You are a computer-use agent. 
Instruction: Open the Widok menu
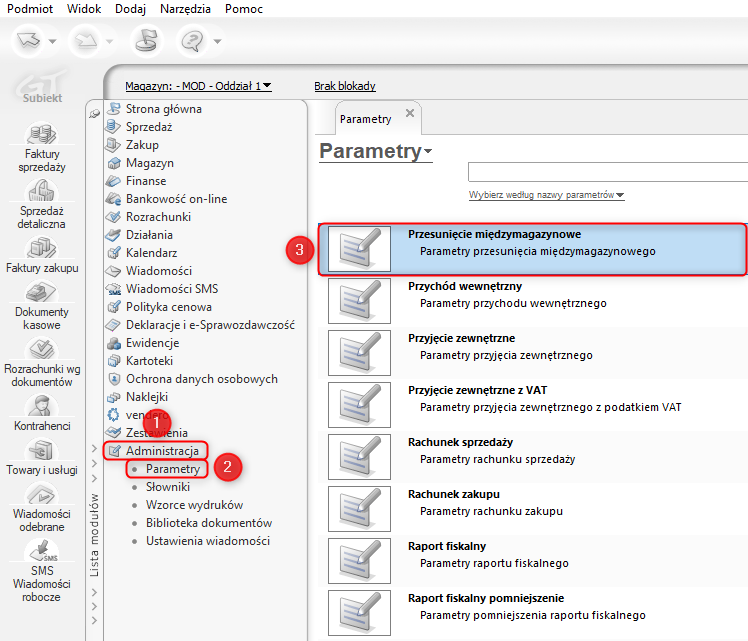point(84,9)
